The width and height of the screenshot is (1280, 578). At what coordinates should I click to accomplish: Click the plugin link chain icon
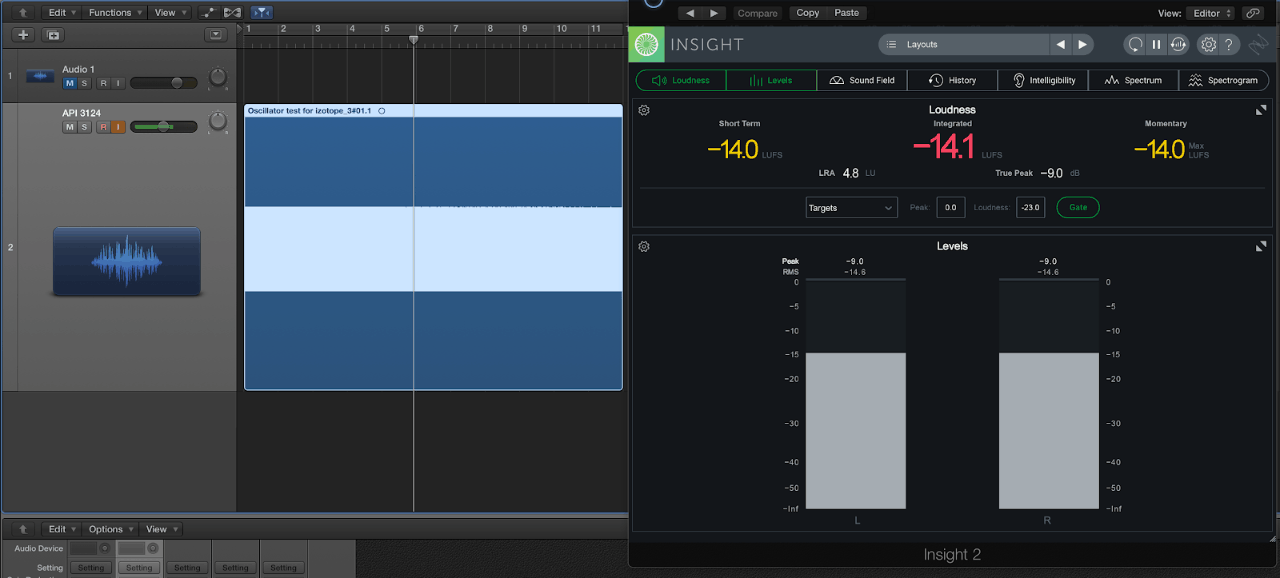[1251, 13]
